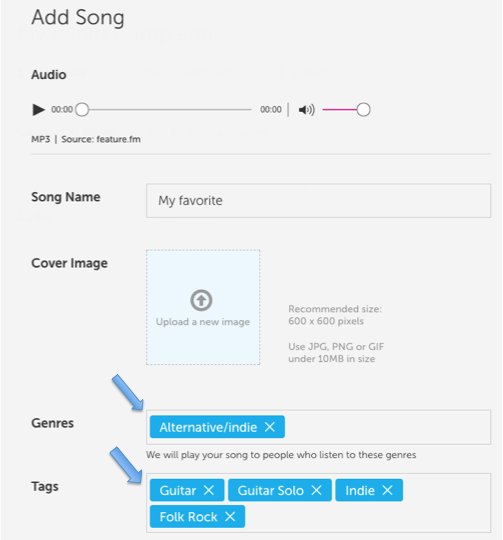Click the middle of the audio progress track
This screenshot has width=503, height=540.
click(167, 110)
